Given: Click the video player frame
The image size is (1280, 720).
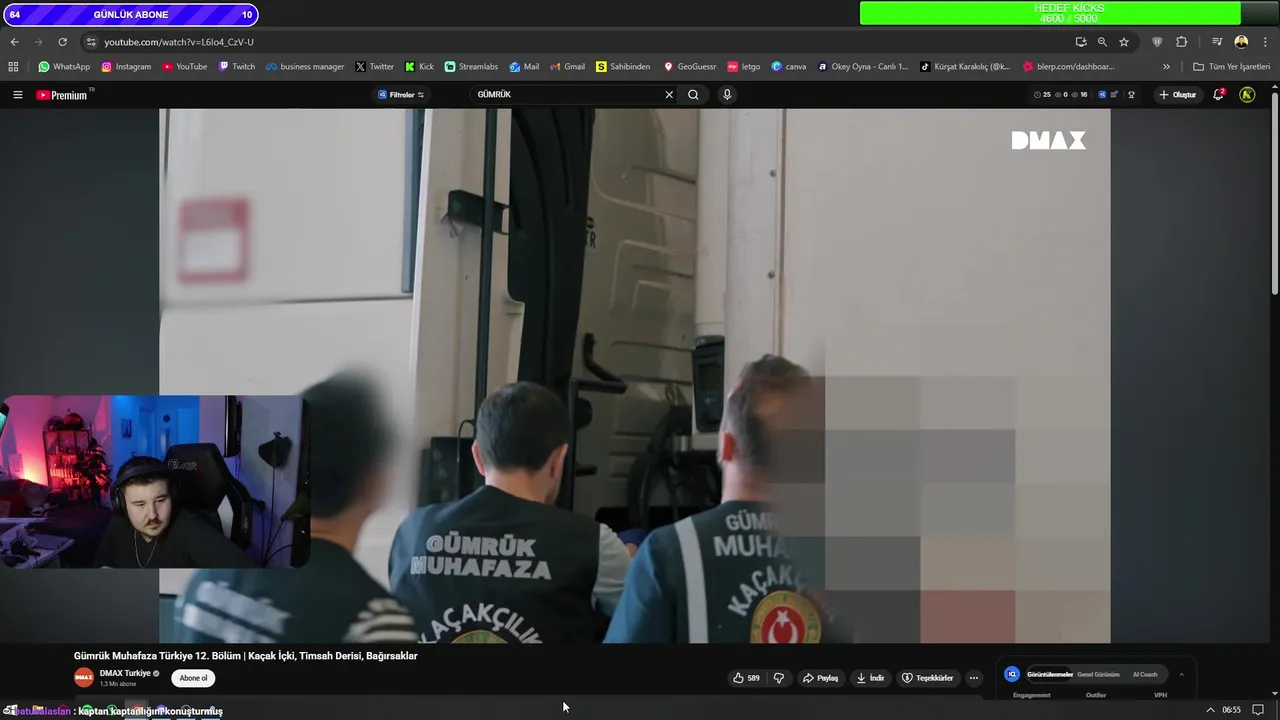Looking at the screenshot, I should tap(634, 375).
